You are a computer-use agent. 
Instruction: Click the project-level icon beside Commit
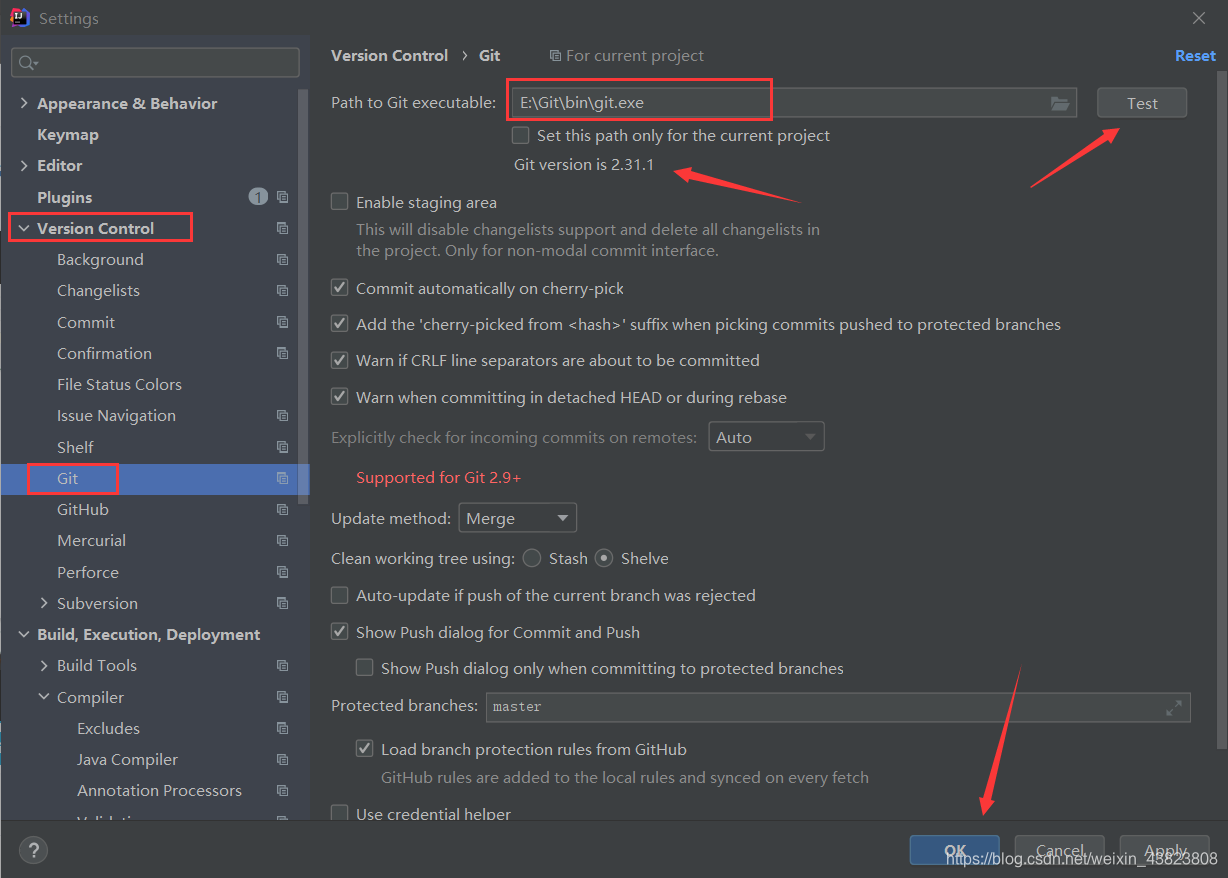tap(283, 322)
